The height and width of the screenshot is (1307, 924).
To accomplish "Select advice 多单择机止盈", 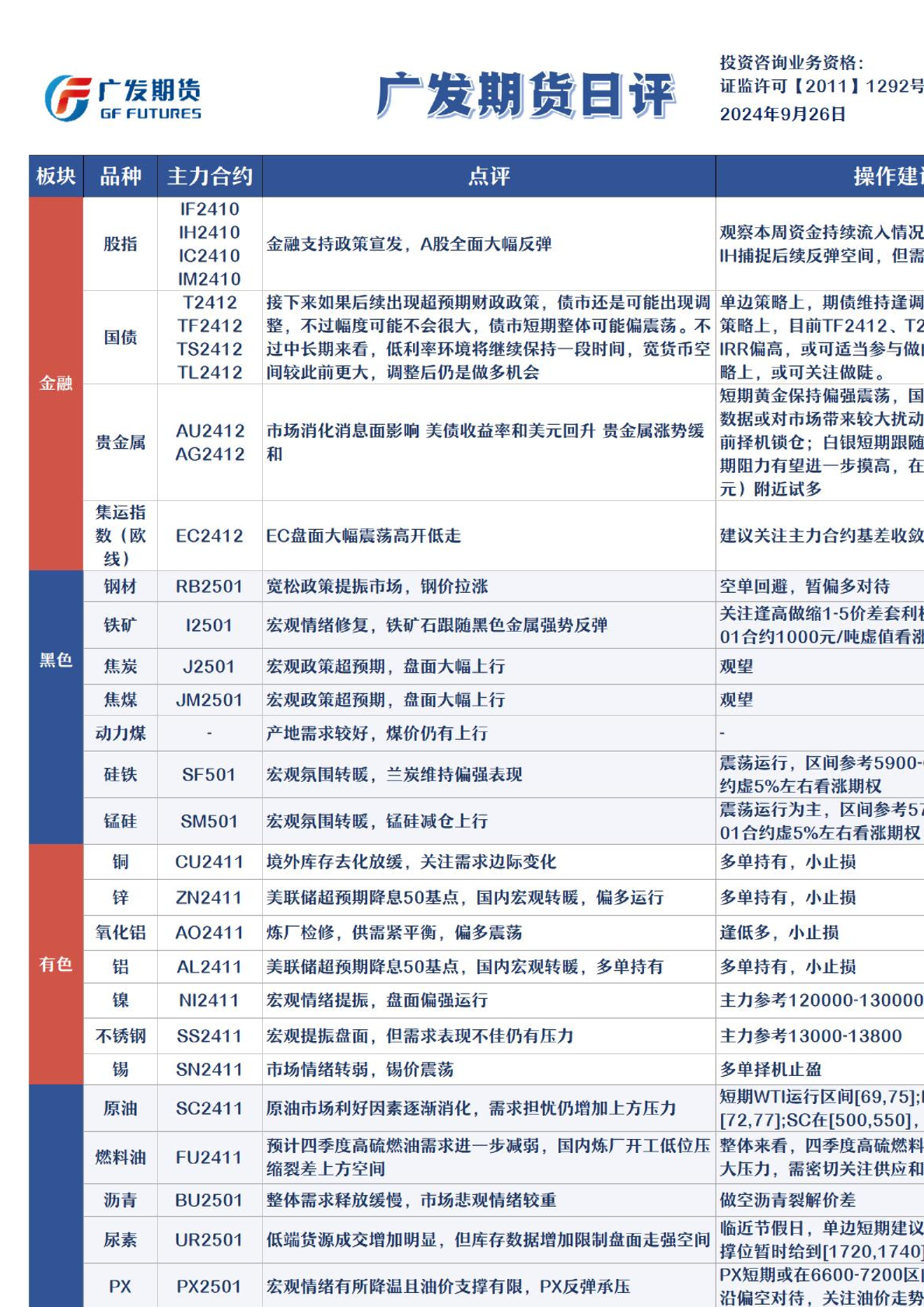I will 771,1070.
